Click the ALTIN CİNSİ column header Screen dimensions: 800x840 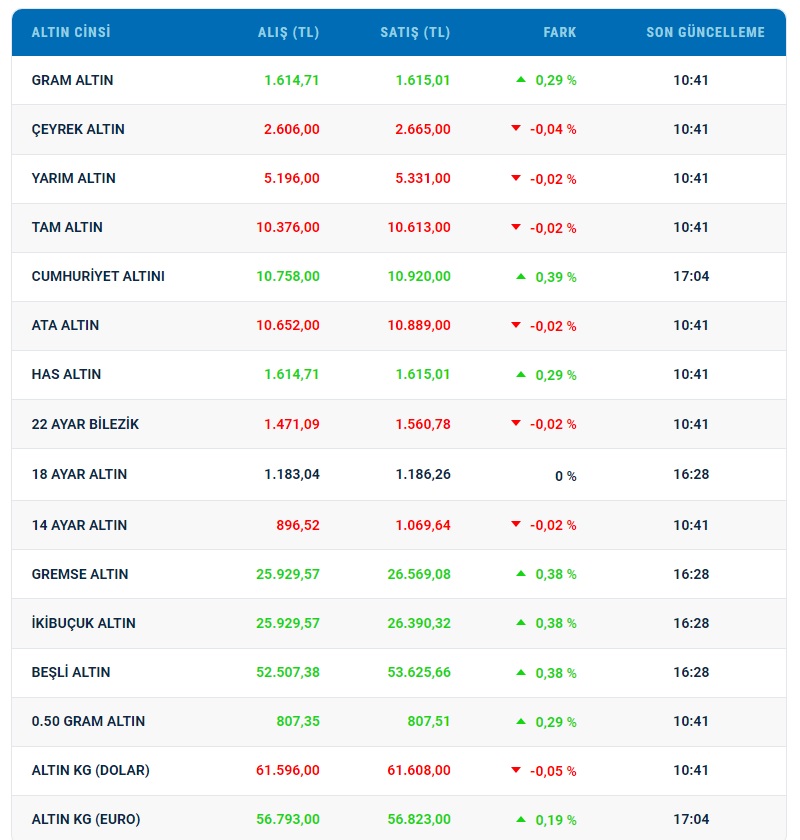[71, 32]
